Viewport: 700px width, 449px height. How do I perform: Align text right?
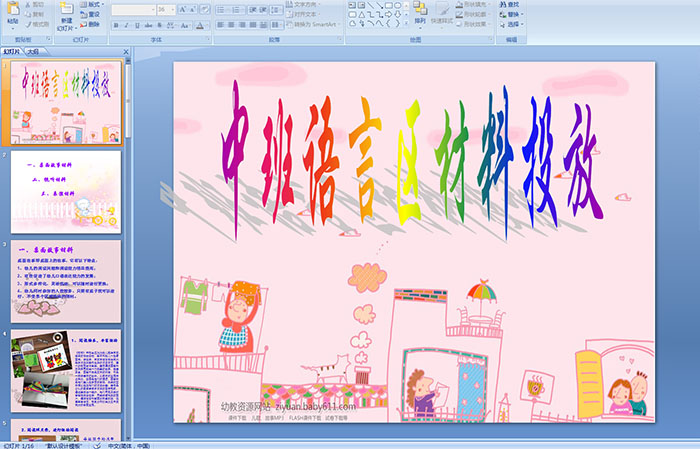pyautogui.click(x=242, y=25)
